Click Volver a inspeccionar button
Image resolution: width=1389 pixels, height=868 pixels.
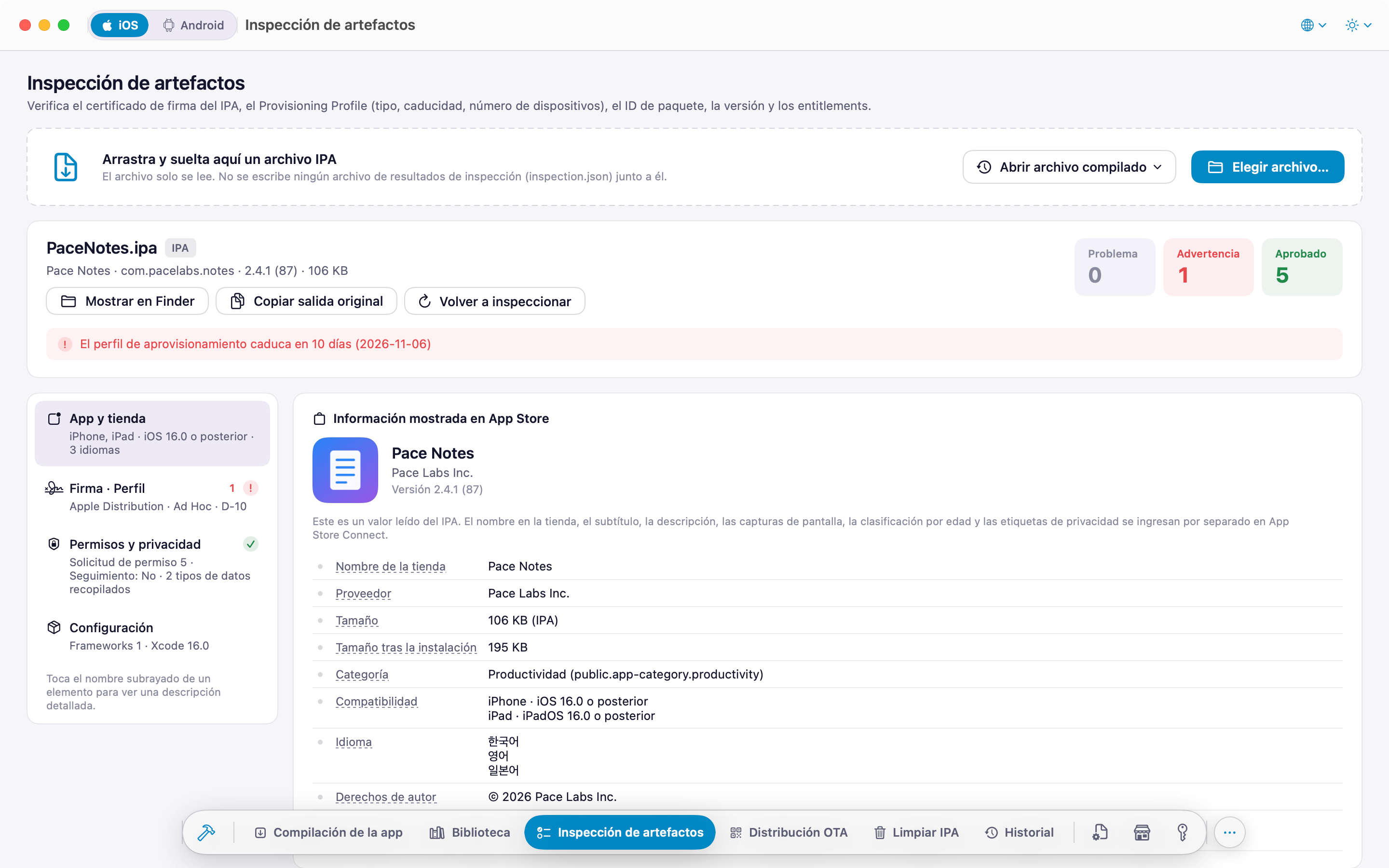pyautogui.click(x=495, y=301)
